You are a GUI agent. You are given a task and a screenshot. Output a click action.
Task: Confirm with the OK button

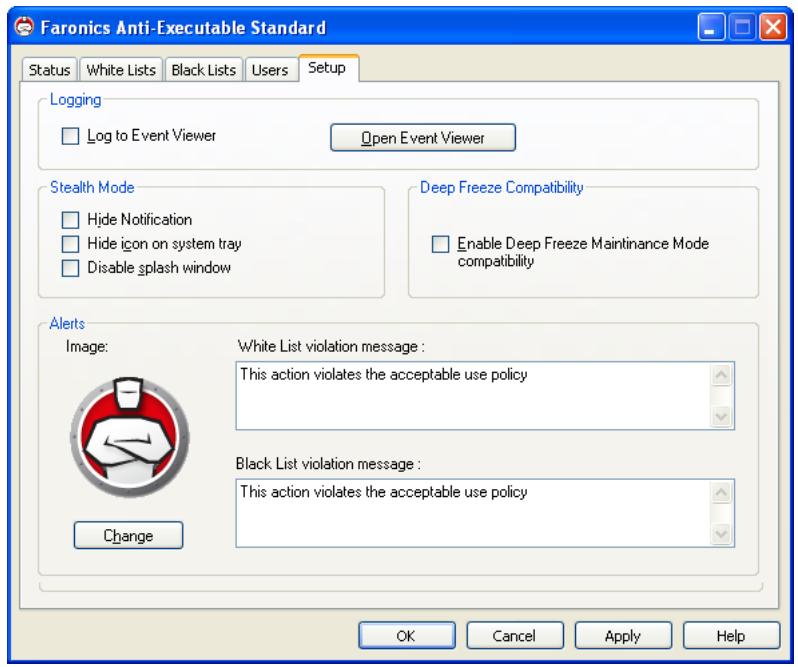(x=406, y=636)
